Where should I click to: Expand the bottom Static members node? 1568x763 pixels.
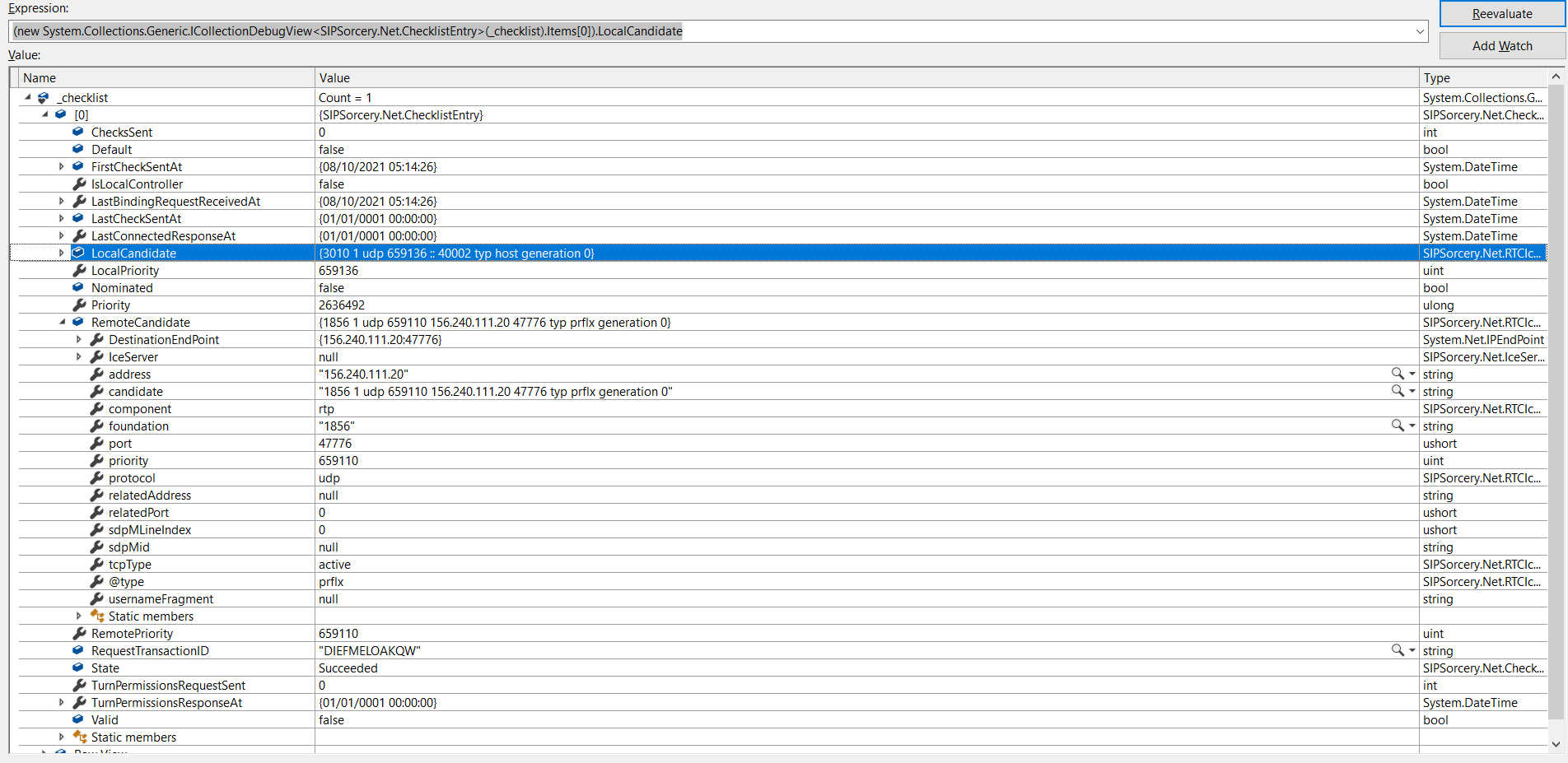pyautogui.click(x=62, y=737)
